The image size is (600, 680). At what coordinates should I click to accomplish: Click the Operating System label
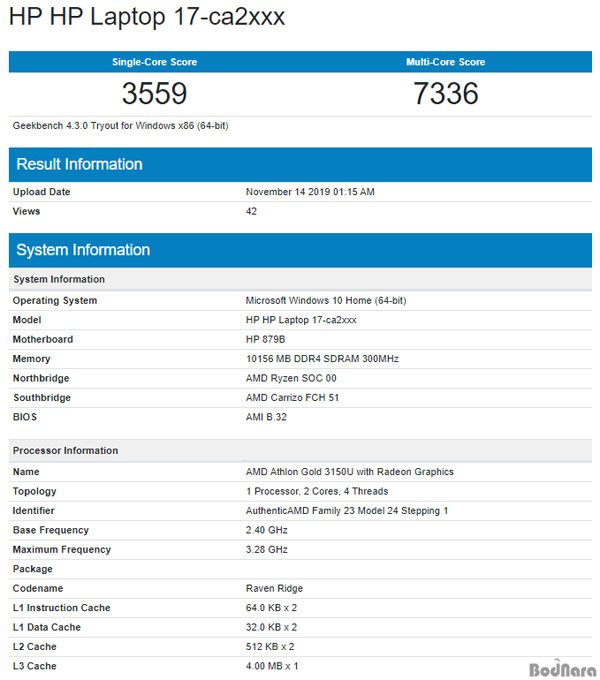tap(55, 301)
